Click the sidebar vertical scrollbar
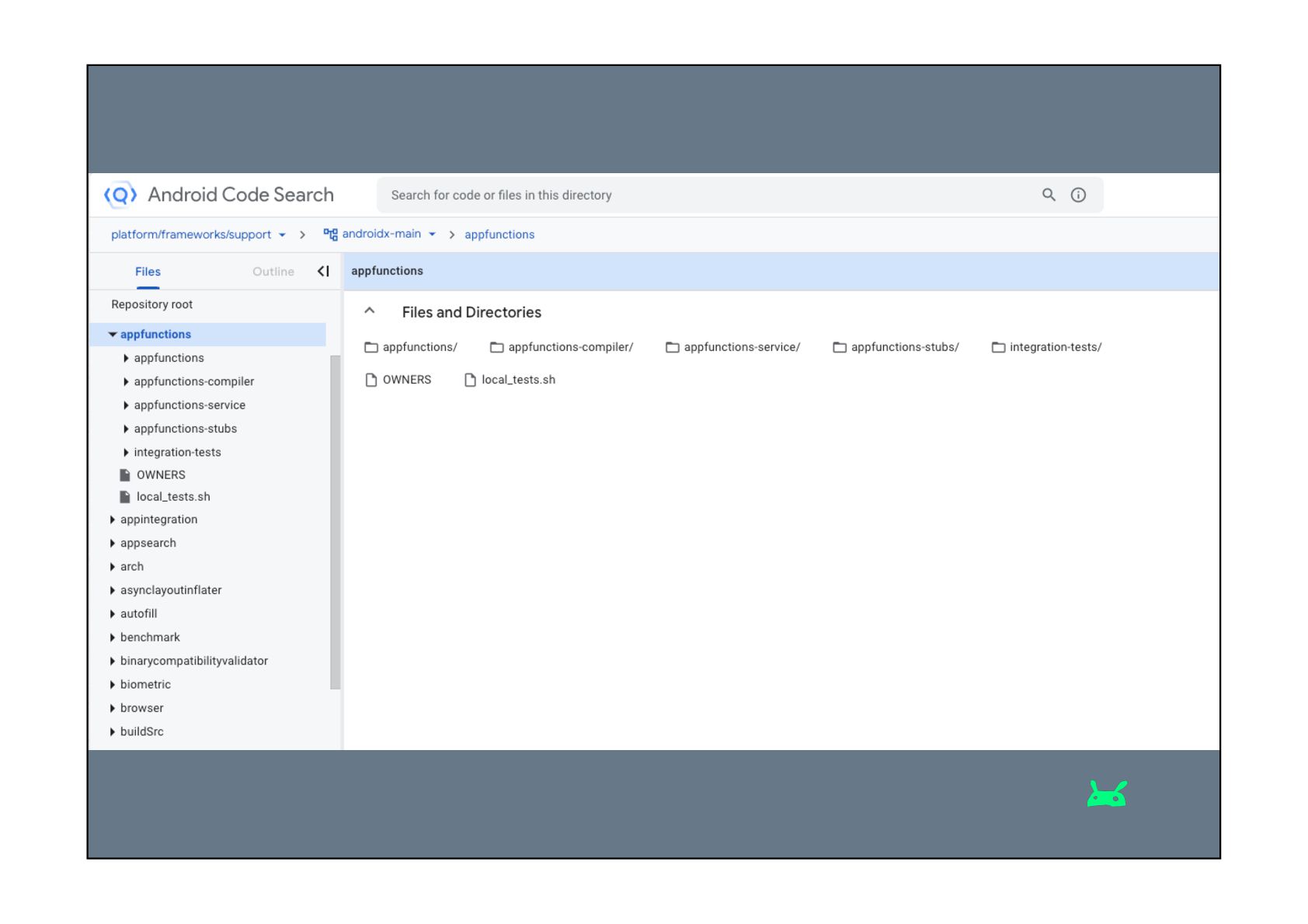Image resolution: width=1308 pixels, height=924 pixels. [336, 522]
